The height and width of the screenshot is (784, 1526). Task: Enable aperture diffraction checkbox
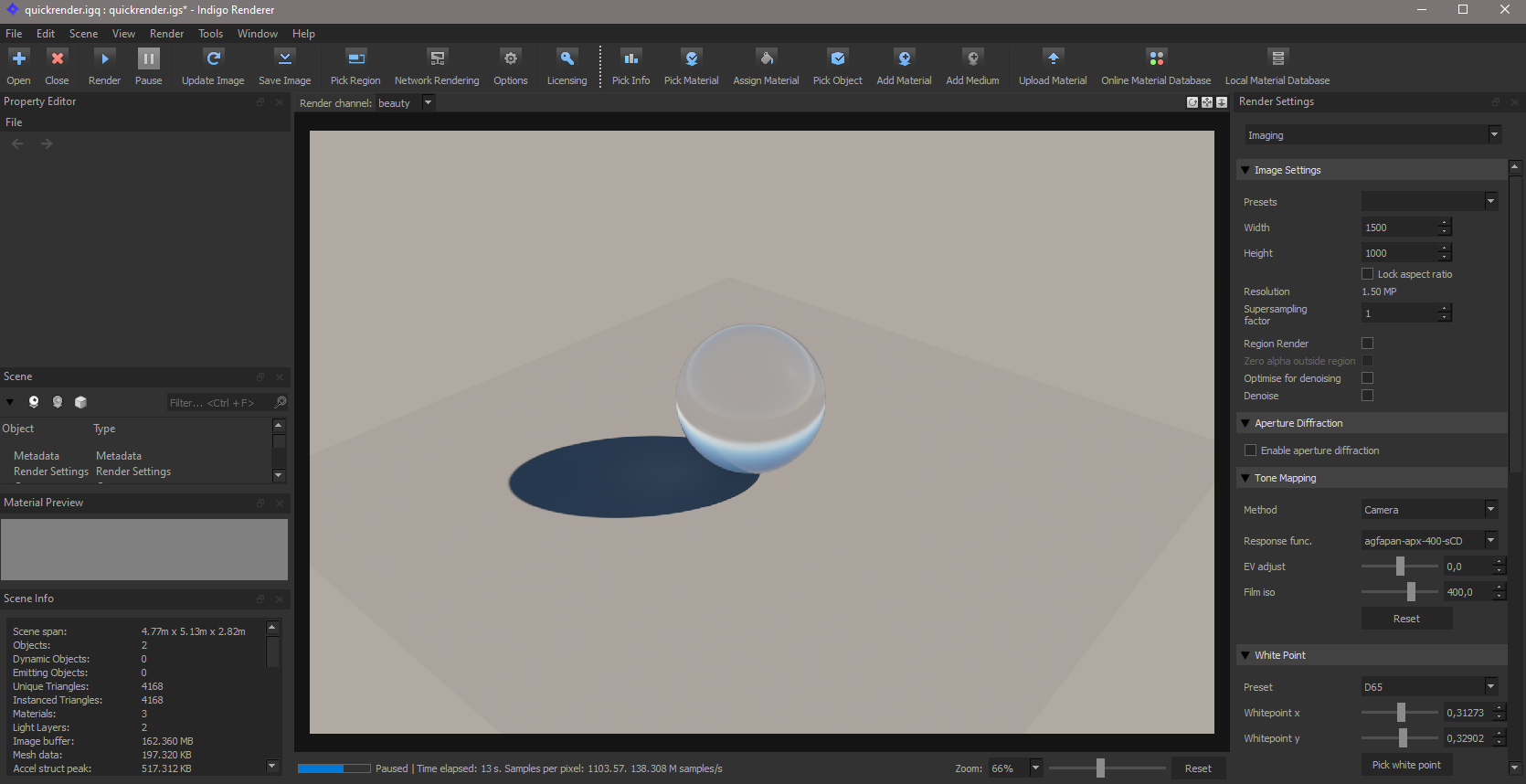1251,450
